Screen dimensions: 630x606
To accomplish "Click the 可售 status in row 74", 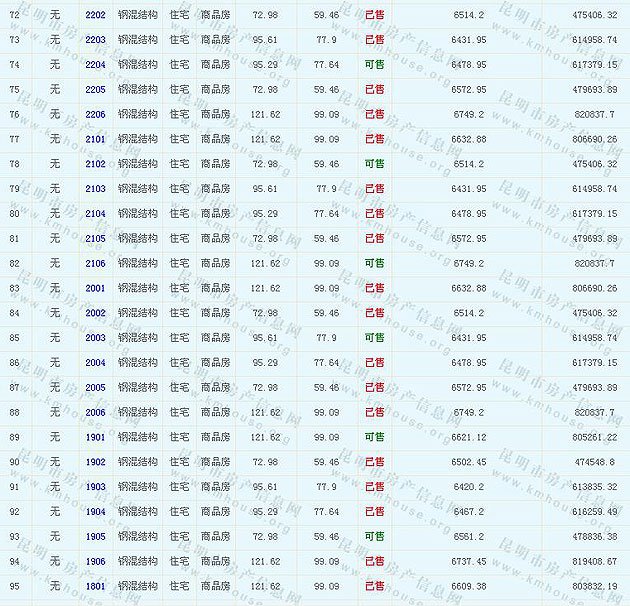I will coord(374,65).
